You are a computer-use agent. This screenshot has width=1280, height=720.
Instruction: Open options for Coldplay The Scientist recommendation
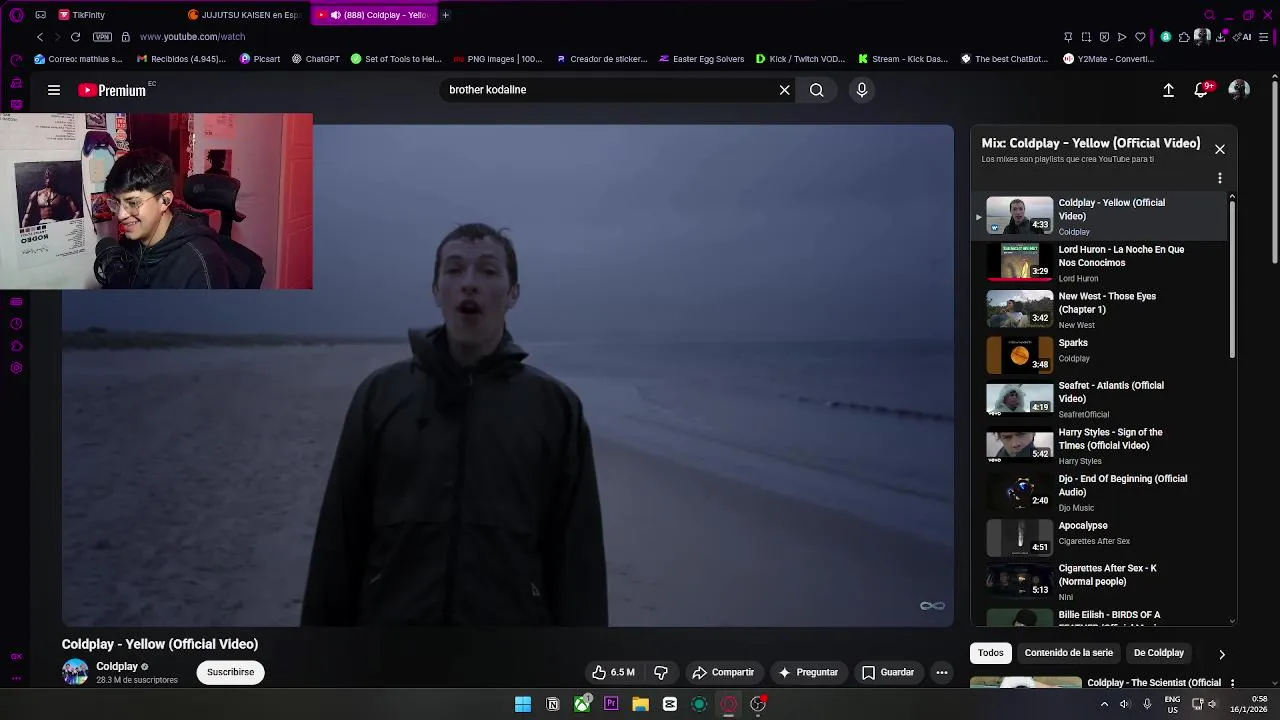(1232, 684)
